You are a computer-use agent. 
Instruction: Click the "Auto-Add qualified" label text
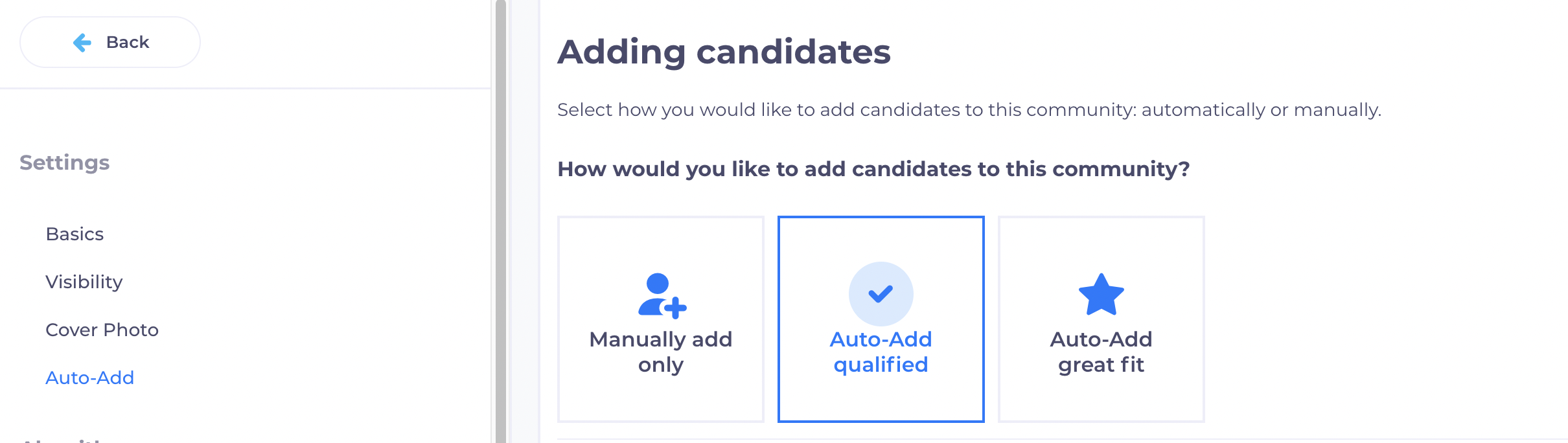[x=881, y=352]
